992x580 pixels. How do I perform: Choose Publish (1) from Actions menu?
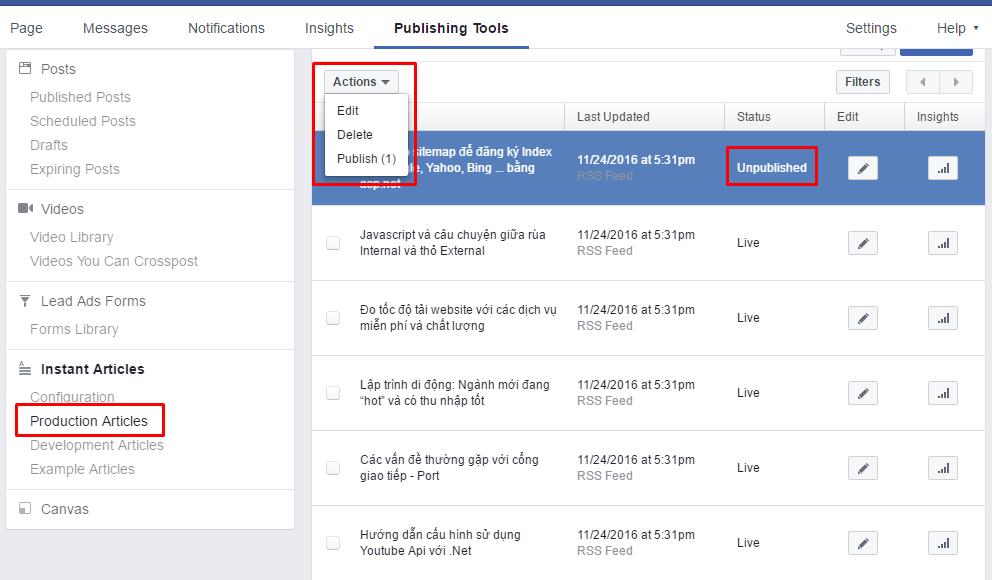366,159
